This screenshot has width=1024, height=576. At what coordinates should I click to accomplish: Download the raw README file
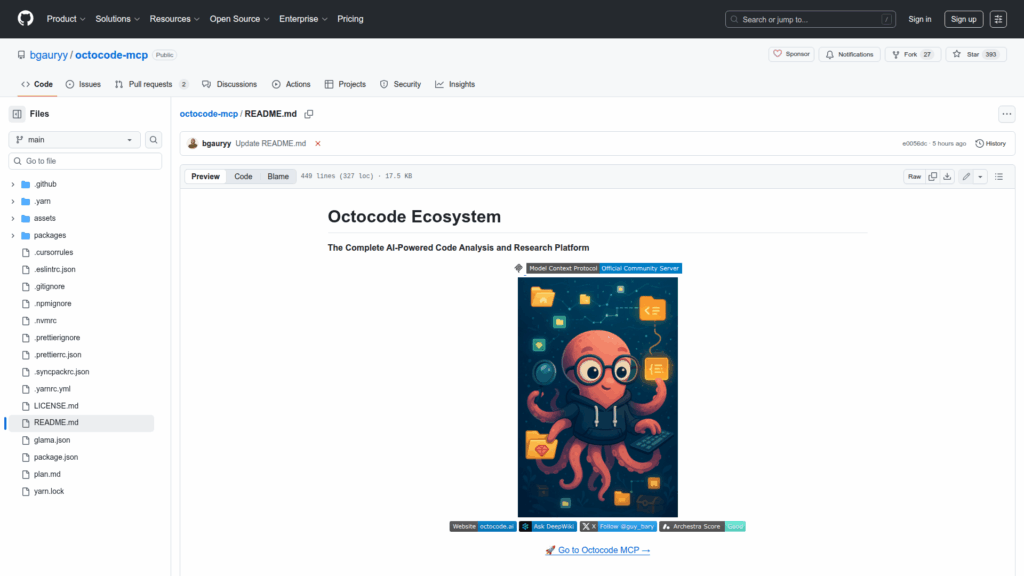[x=947, y=176]
